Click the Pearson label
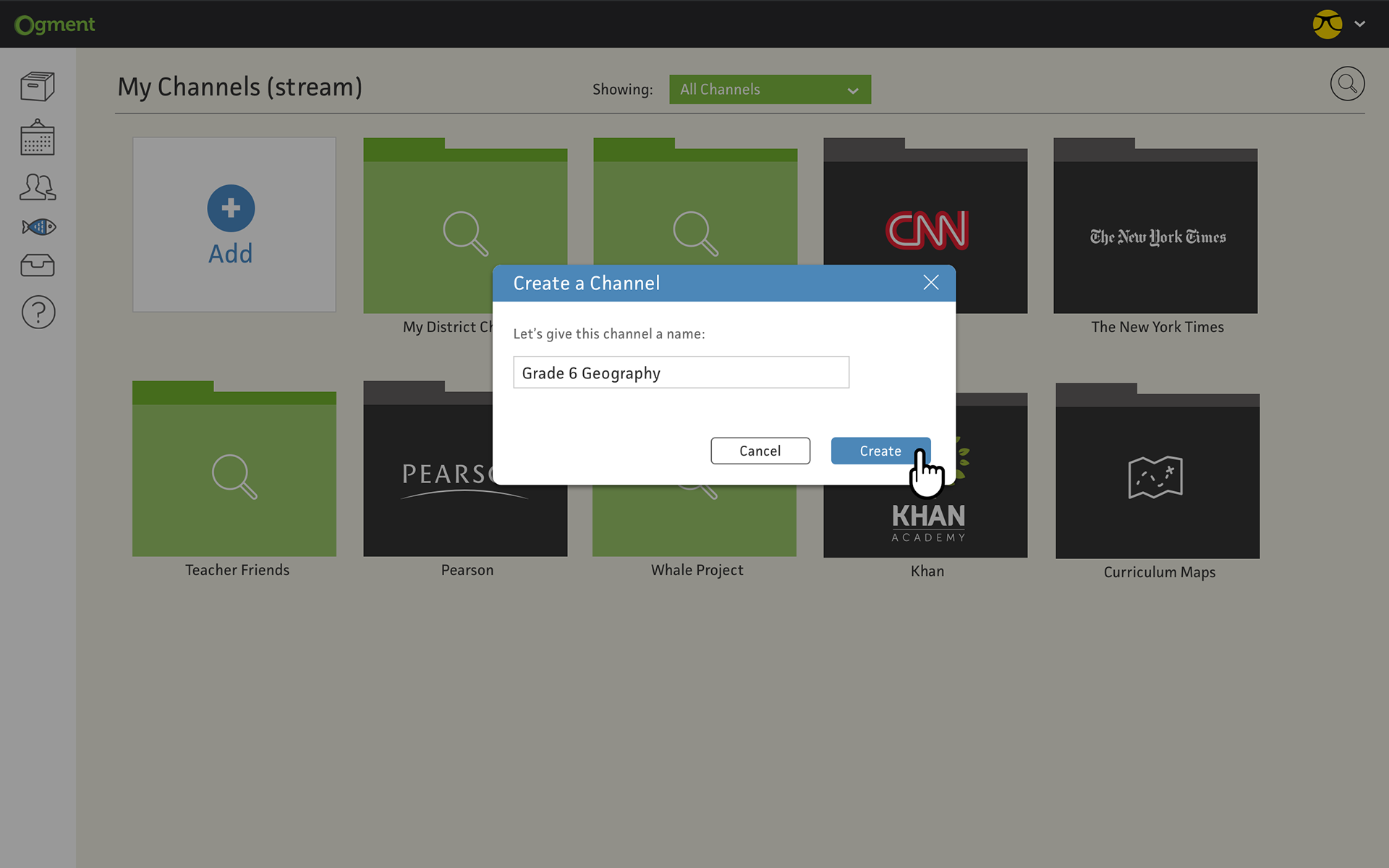 (x=467, y=570)
